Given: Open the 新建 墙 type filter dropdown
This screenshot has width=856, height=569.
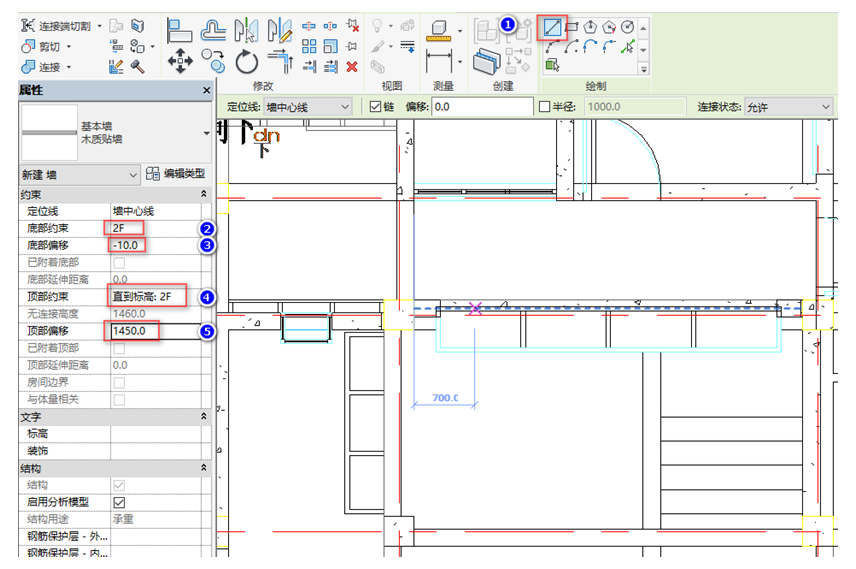Looking at the screenshot, I should [80, 174].
